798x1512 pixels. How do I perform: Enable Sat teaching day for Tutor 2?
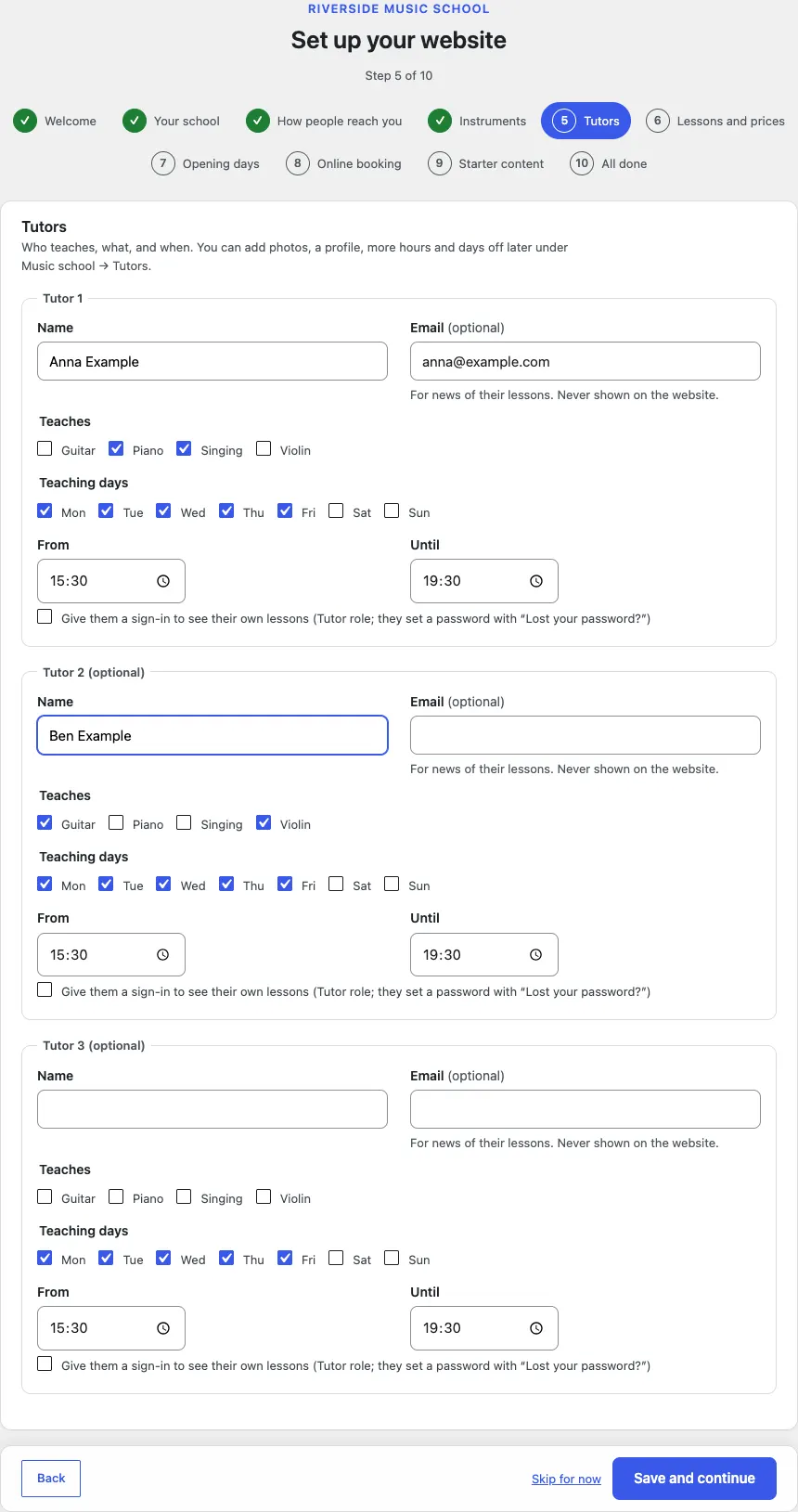[336, 884]
